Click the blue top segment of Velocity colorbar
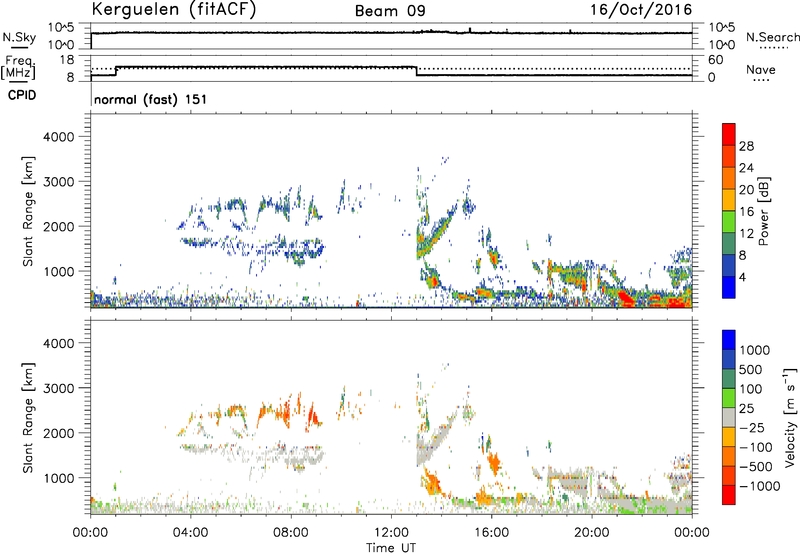The height and width of the screenshot is (554, 800). (x=729, y=340)
